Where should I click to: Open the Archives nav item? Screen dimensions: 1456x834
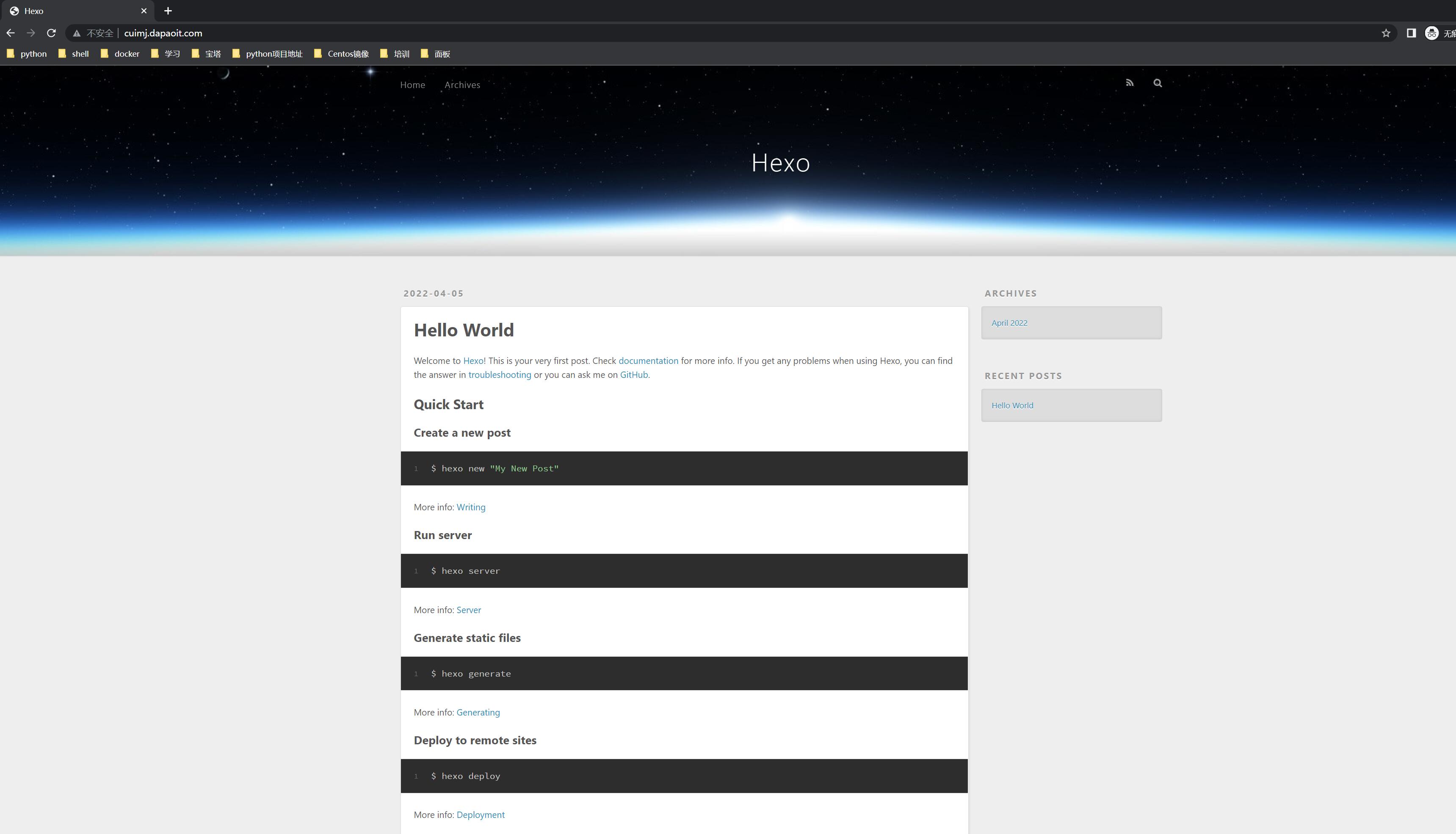click(x=462, y=85)
